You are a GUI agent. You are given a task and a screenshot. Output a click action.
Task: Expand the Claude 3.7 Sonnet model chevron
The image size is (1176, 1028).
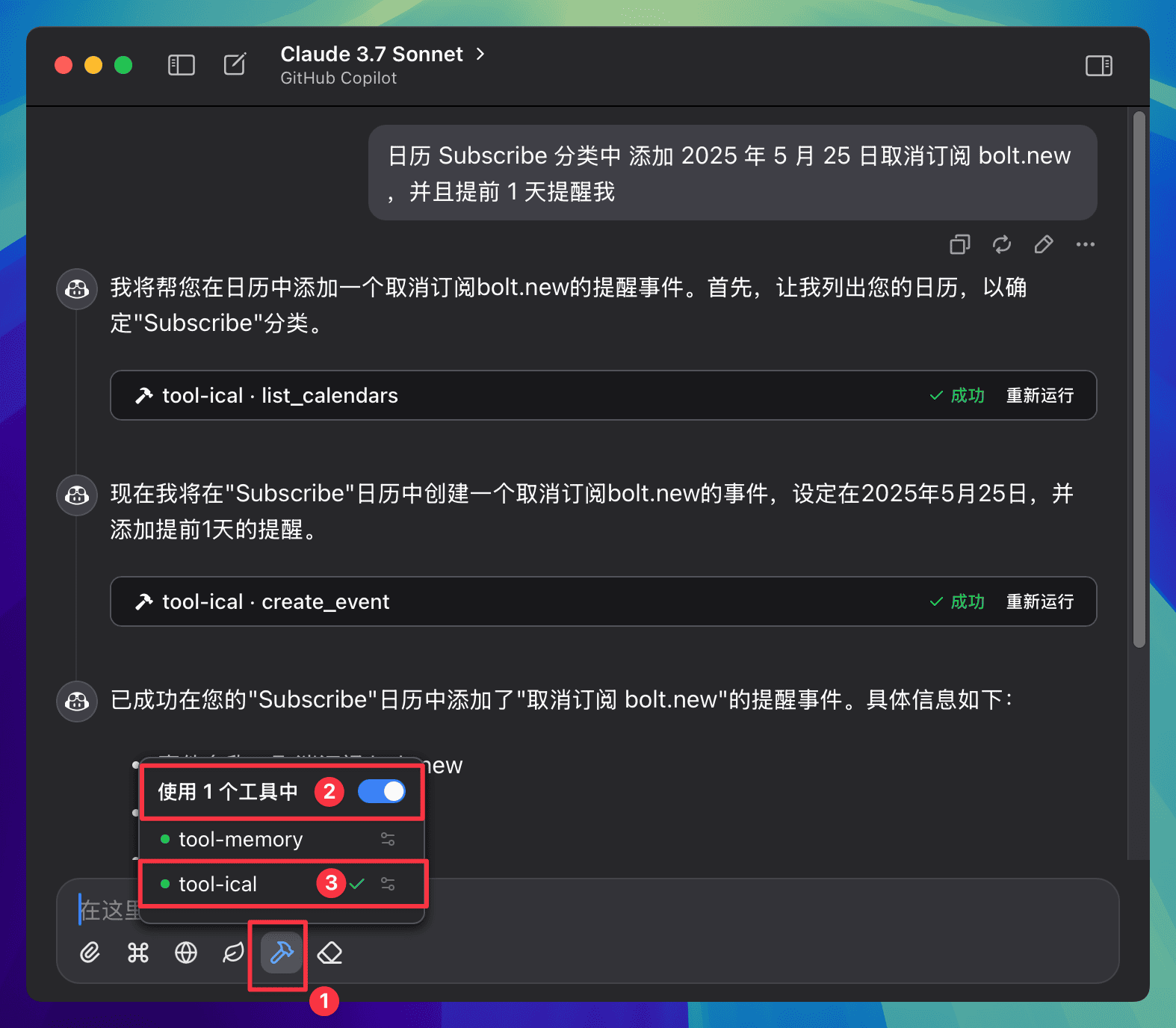480,54
